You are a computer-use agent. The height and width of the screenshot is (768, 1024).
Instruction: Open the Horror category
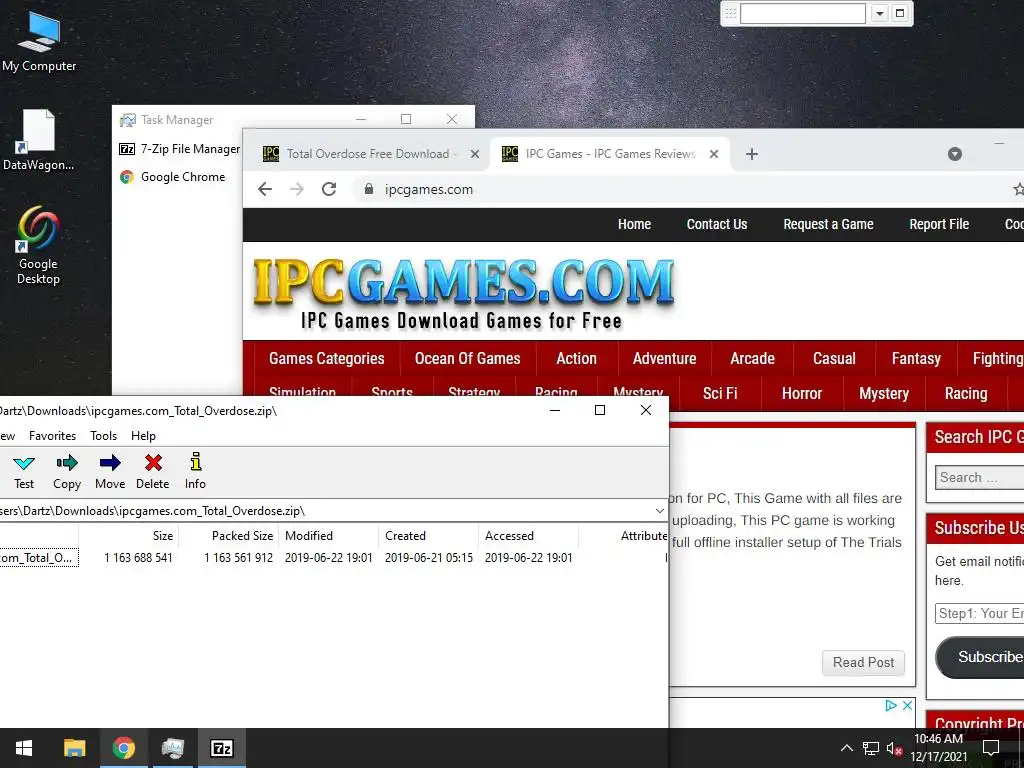pos(801,394)
